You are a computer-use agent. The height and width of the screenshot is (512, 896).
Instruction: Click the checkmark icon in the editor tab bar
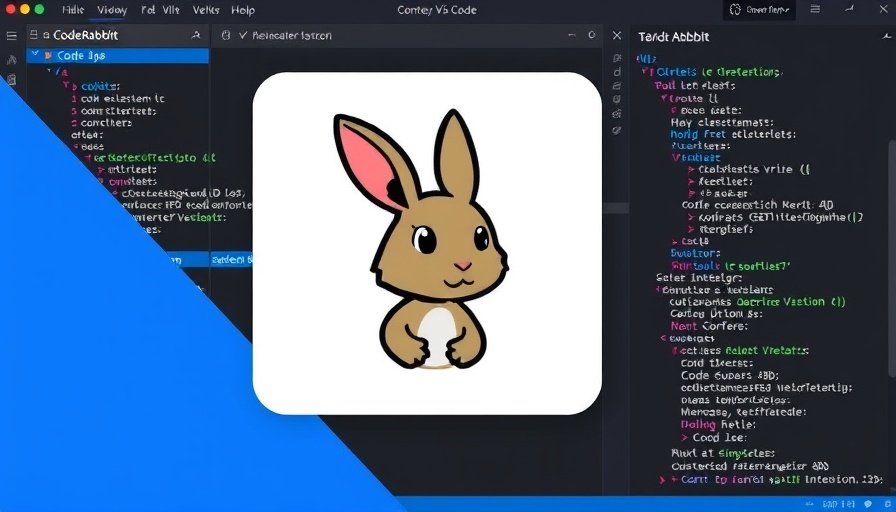pos(243,35)
